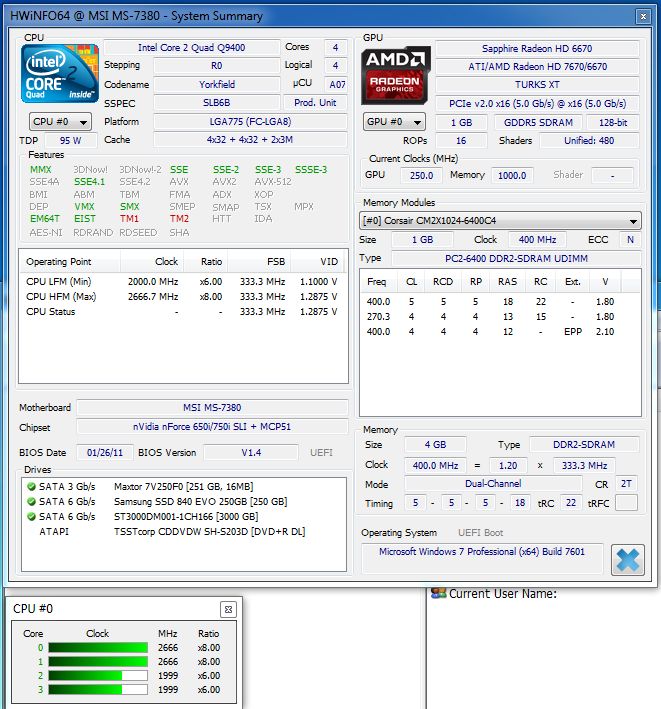Click the 95 W TDP field

point(71,141)
